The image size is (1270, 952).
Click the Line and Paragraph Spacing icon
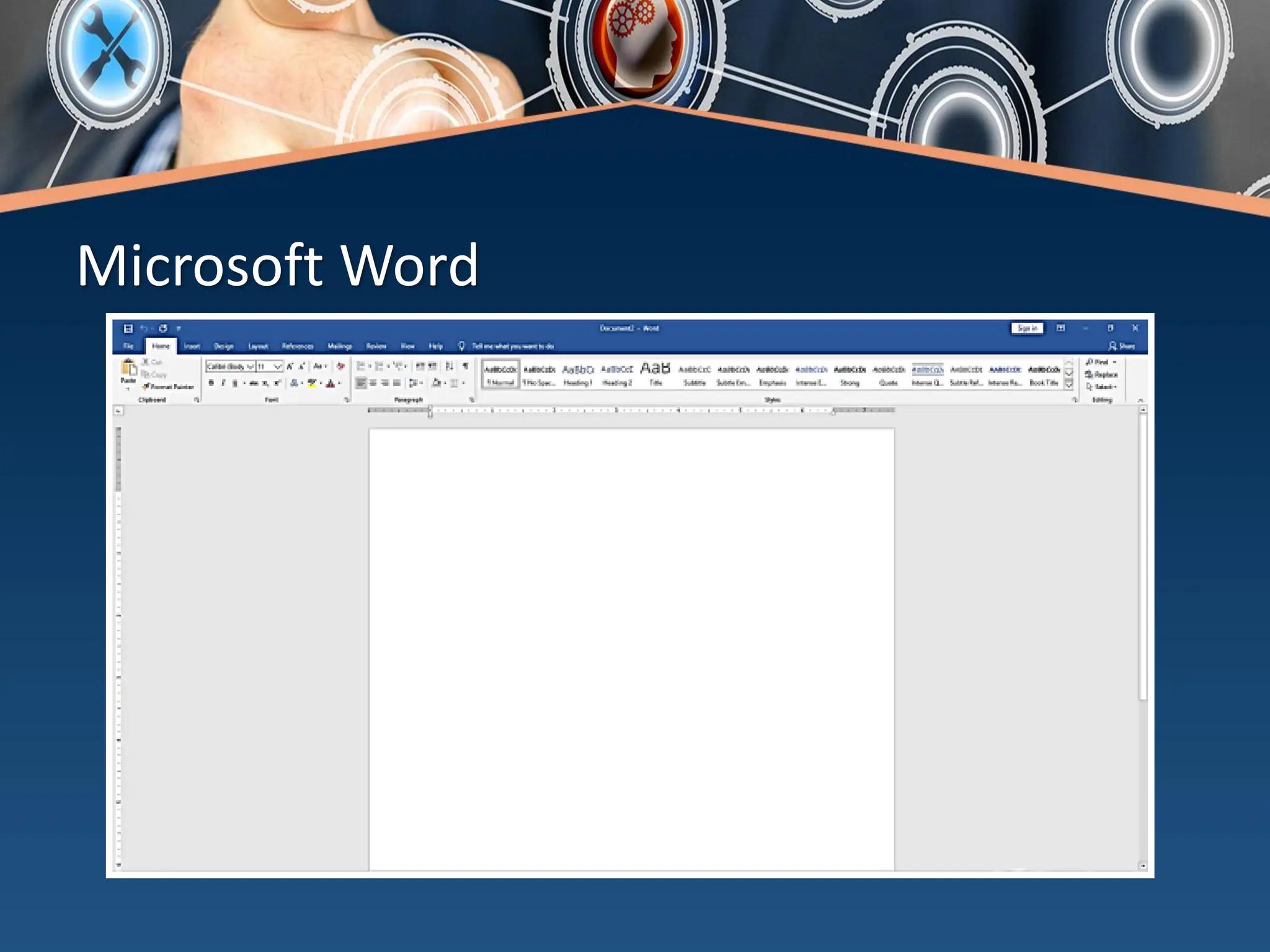click(414, 383)
